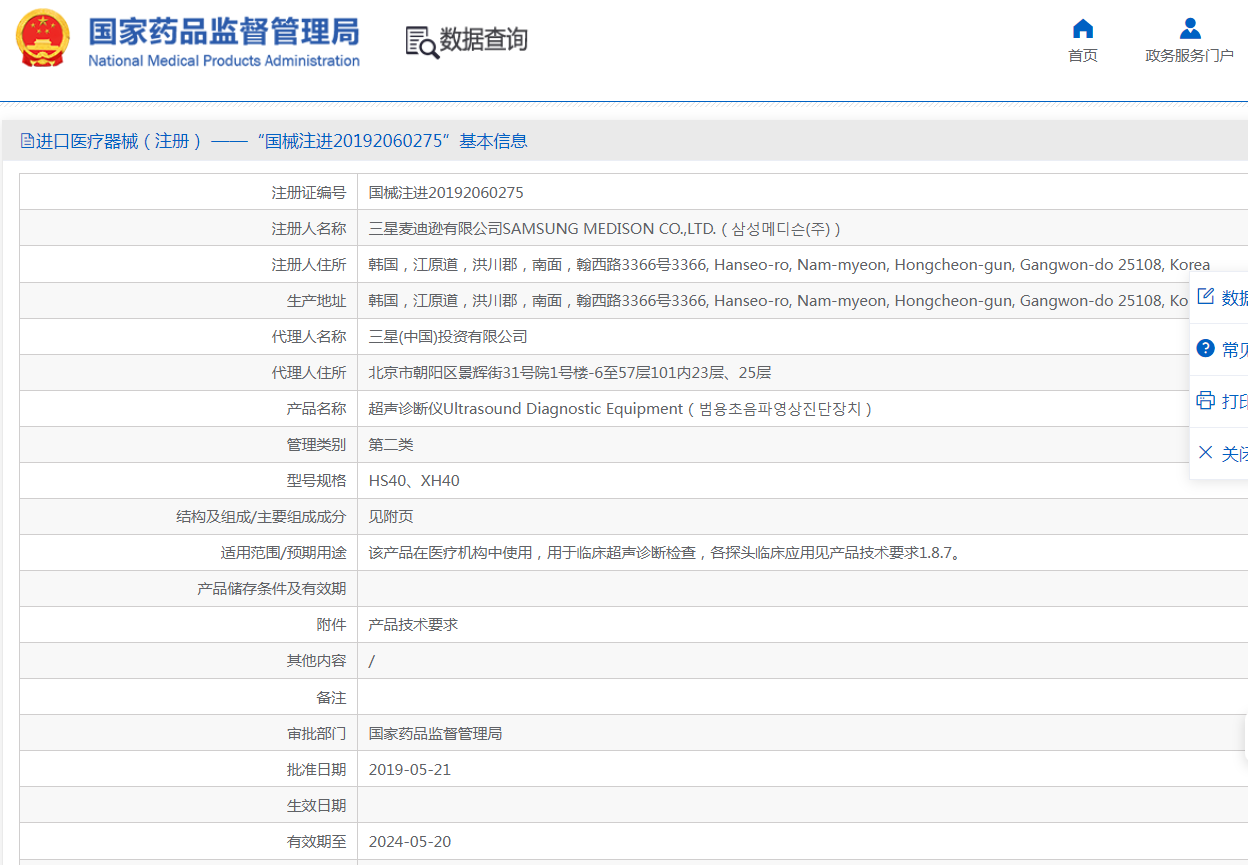Viewport: 1248px width, 865px height.
Task: Click the 产品储存条件及有效期 label
Action: (272, 589)
